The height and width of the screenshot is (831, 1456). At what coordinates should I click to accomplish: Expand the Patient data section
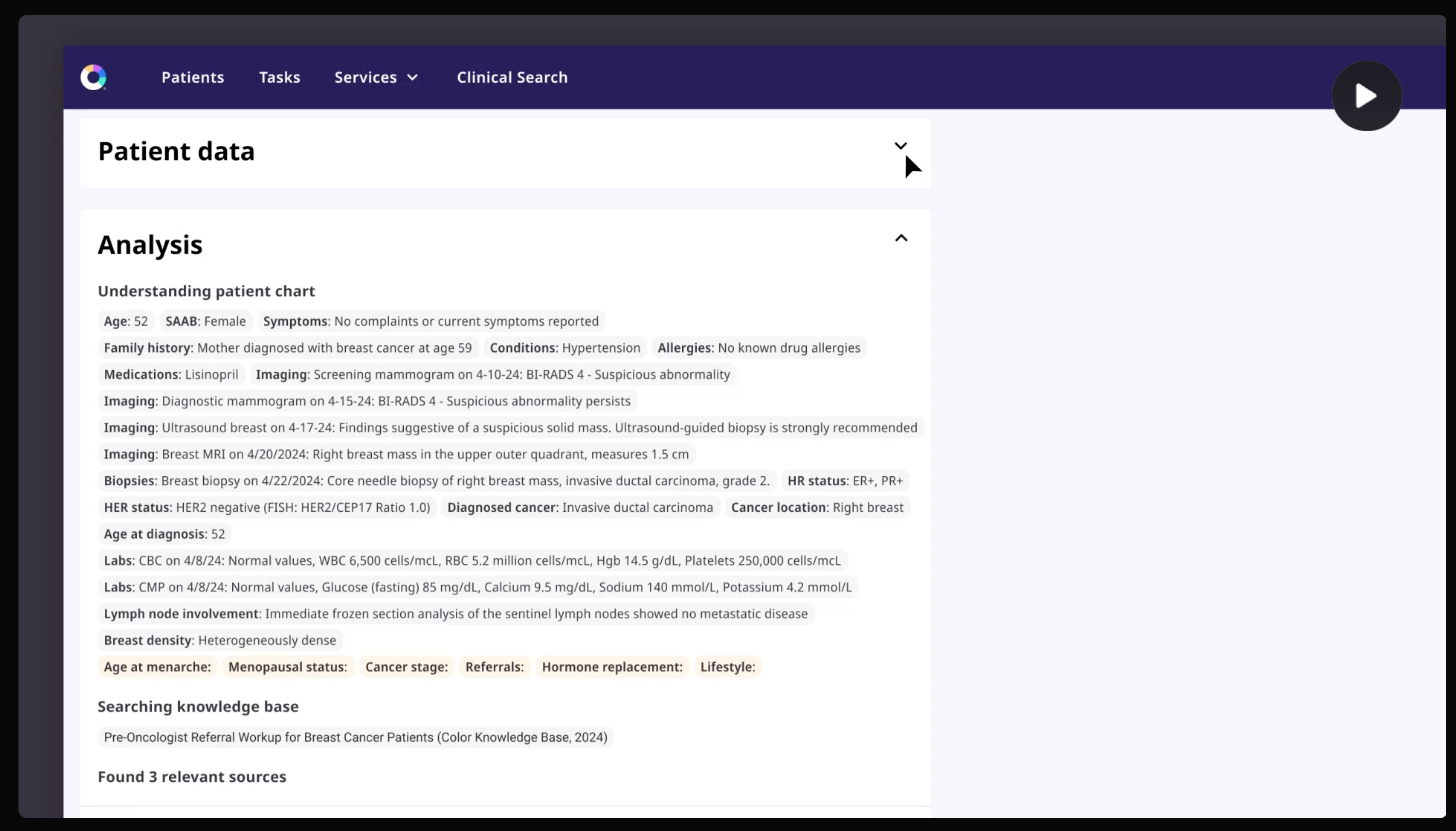coord(900,146)
